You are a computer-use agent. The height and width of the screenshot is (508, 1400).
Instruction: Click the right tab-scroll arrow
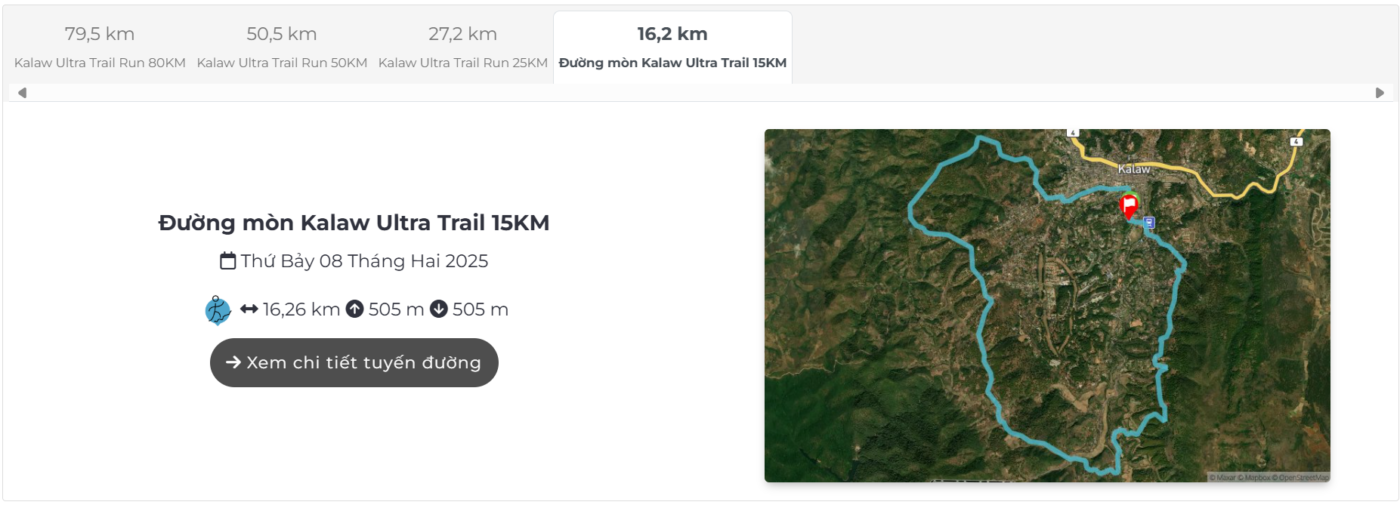[x=1380, y=93]
